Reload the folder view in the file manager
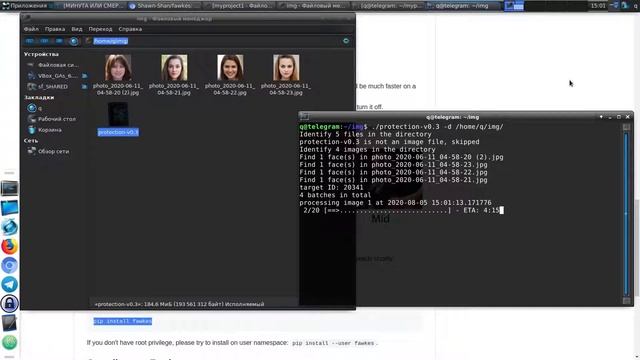 (x=346, y=41)
